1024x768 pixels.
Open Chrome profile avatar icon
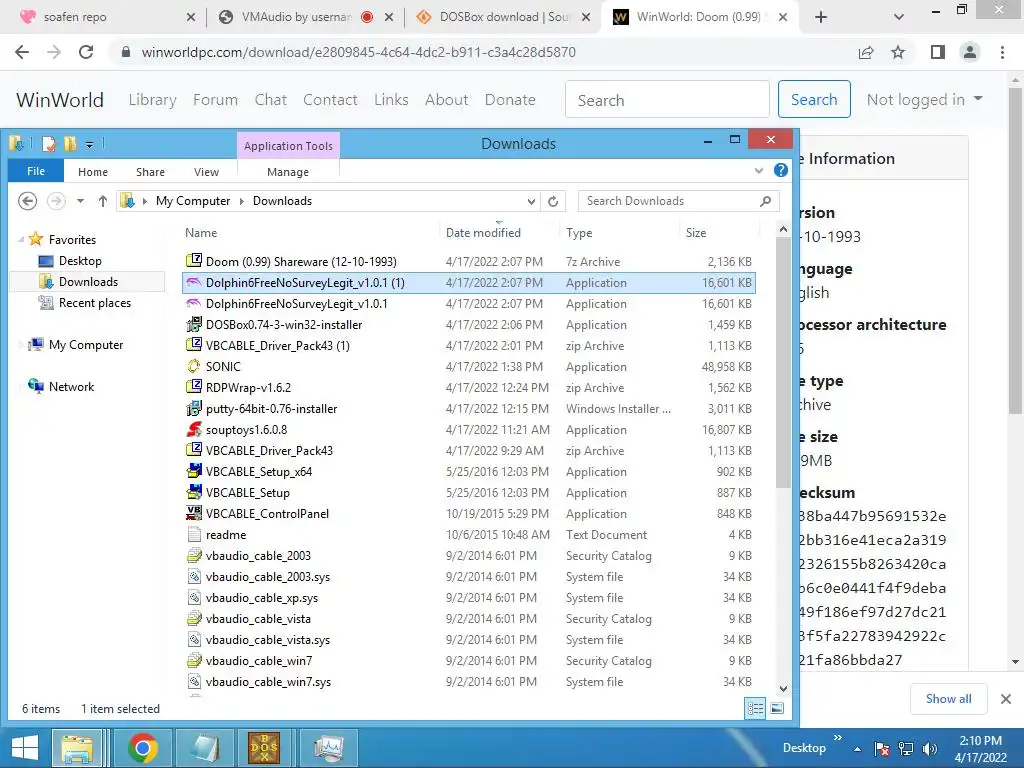tap(970, 52)
